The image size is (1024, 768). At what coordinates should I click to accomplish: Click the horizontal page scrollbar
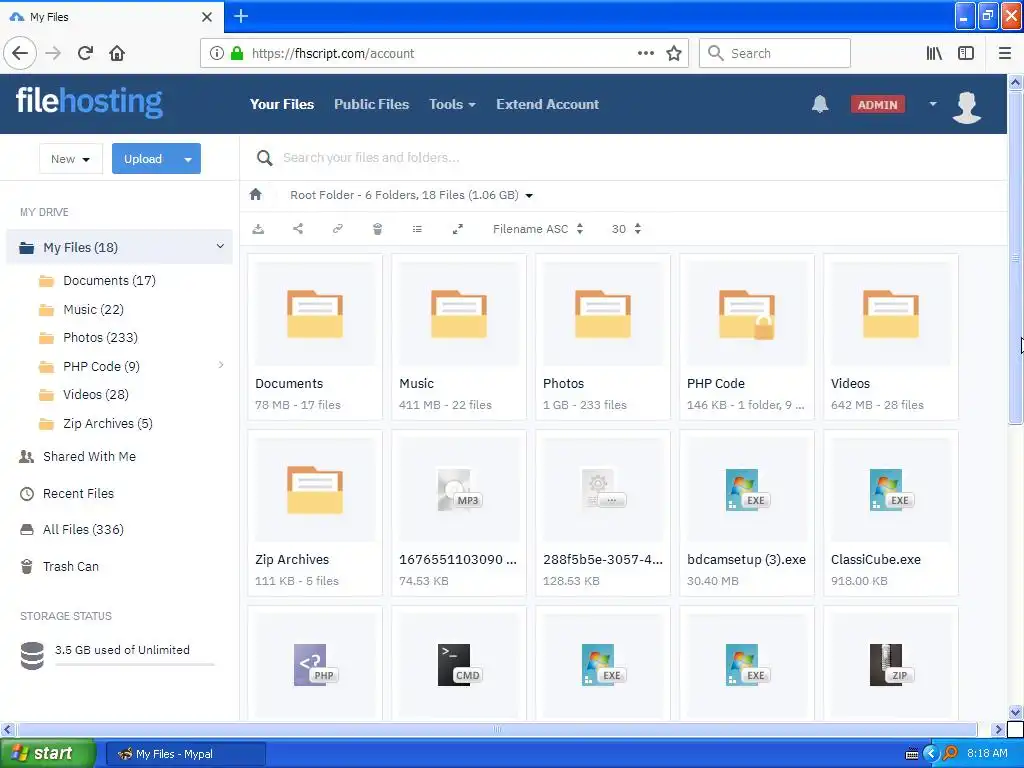click(497, 729)
